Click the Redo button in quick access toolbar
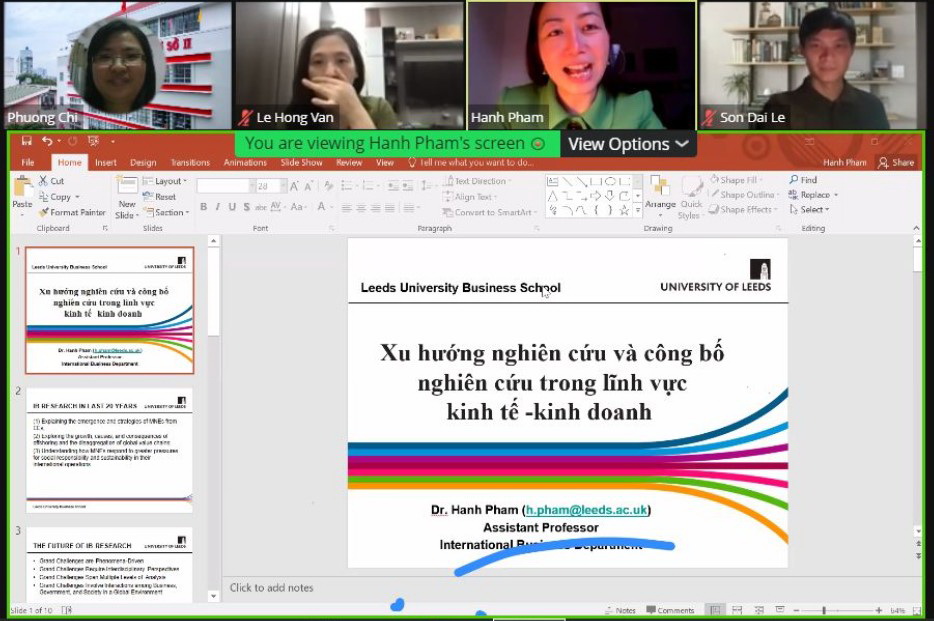Image resolution: width=934 pixels, height=621 pixels. (73, 141)
